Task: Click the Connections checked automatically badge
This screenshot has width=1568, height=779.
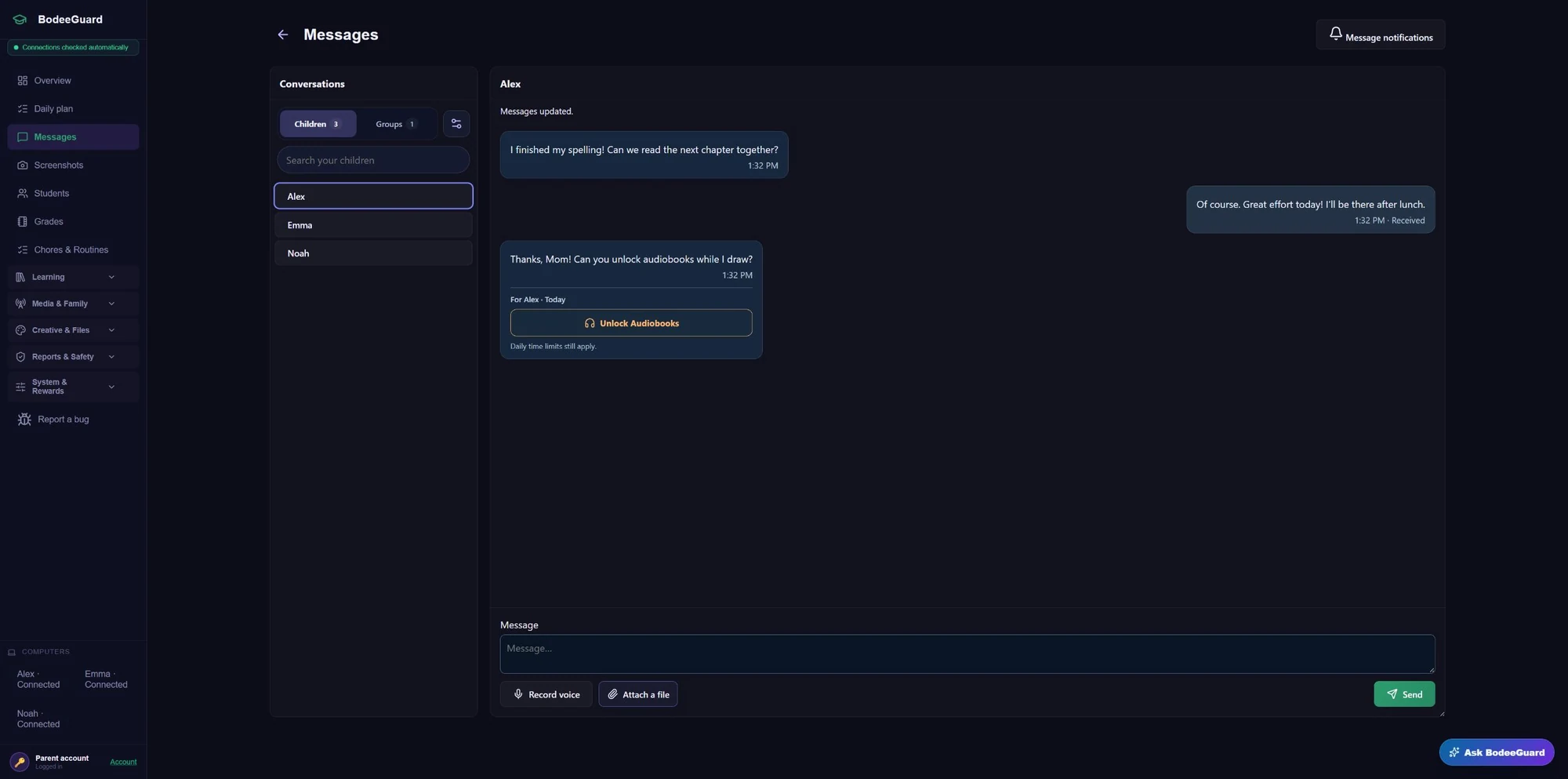Action: (73, 48)
